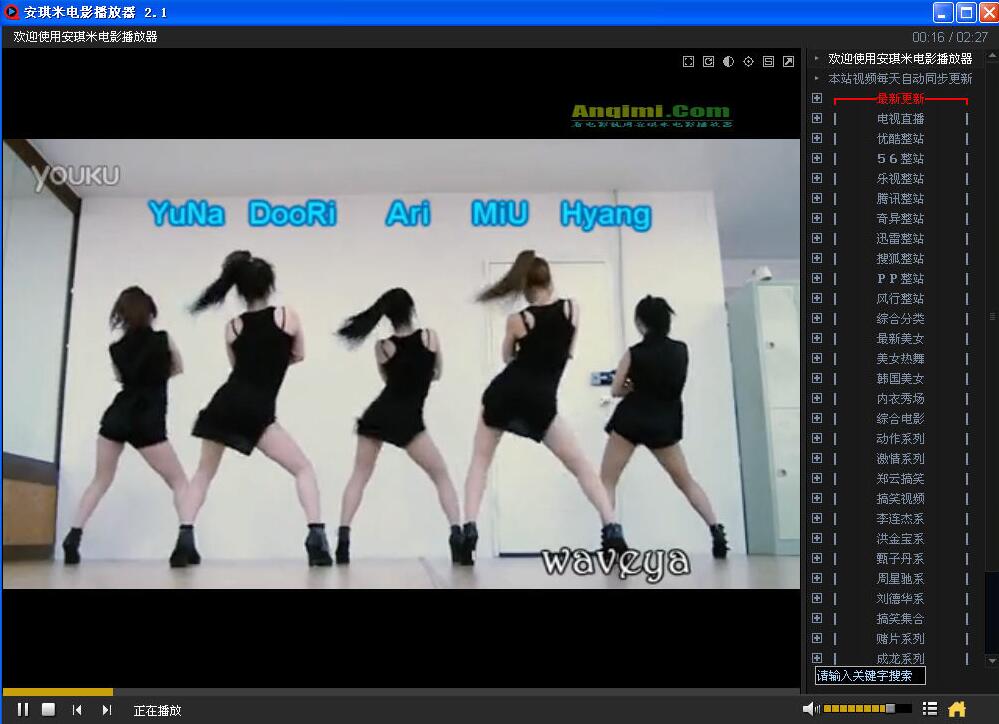This screenshot has height=724, width=999.
Task: Pause the playing video
Action: (x=23, y=709)
